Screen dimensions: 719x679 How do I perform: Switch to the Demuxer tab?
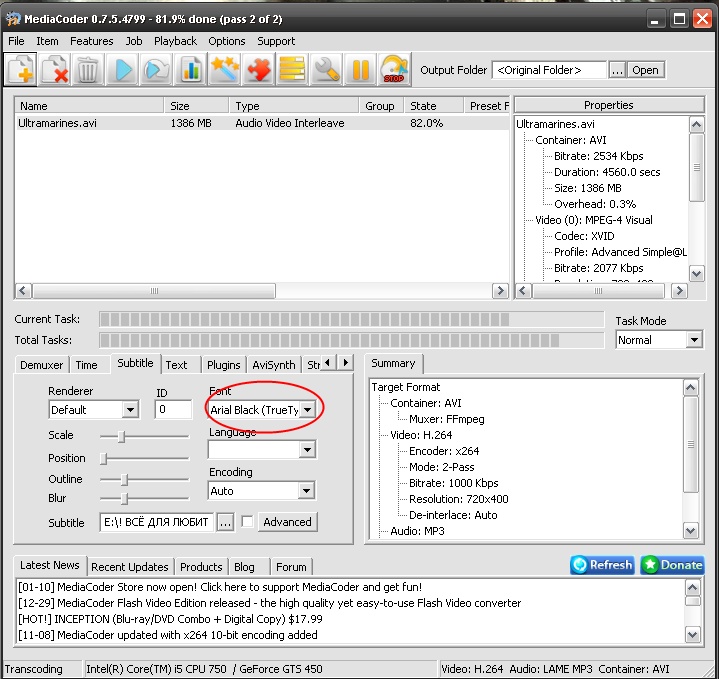click(41, 365)
